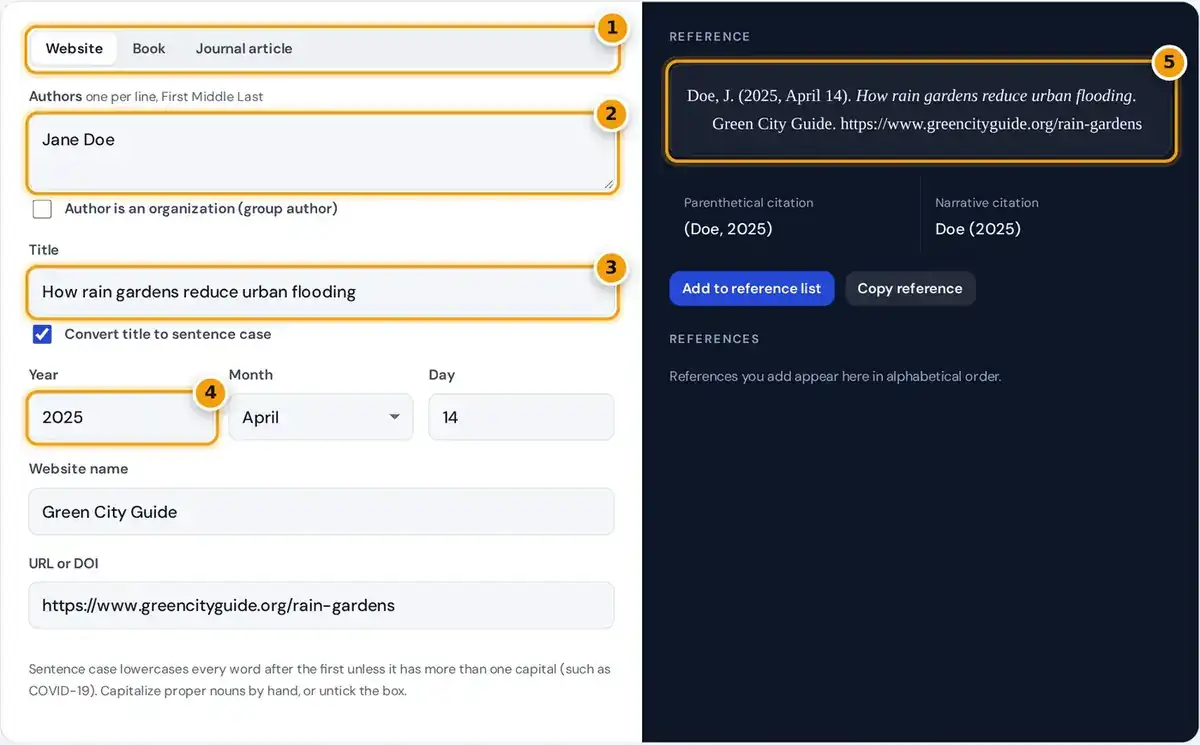Open the Month dropdown set to April
The width and height of the screenshot is (1200, 745).
(321, 417)
